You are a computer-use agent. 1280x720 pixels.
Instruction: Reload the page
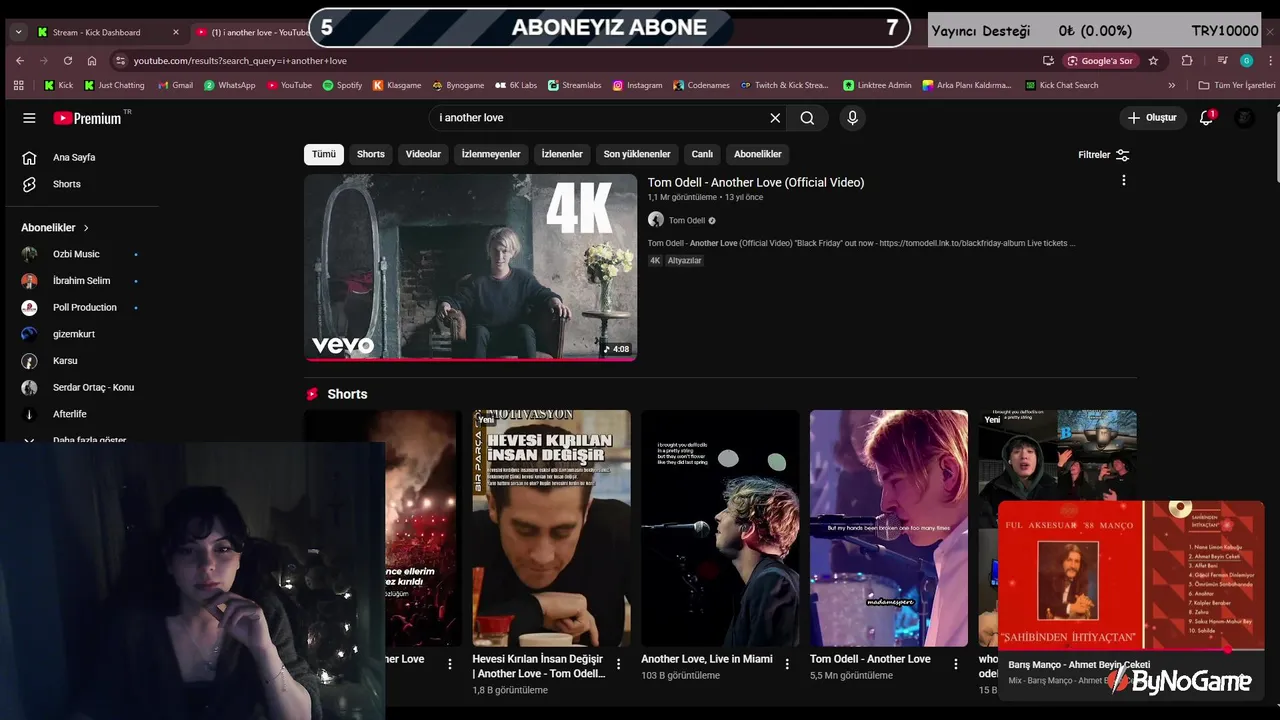point(68,60)
